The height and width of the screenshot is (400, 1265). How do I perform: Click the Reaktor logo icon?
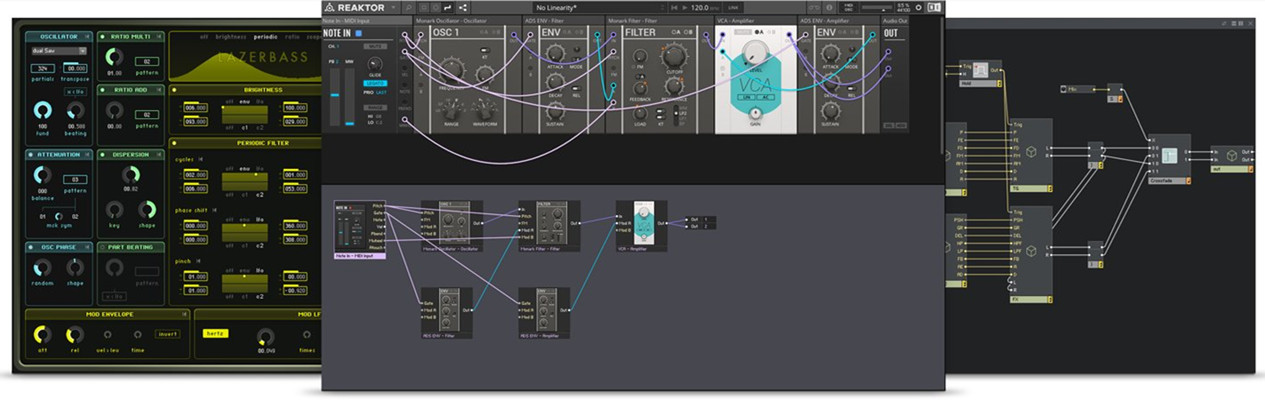pos(330,8)
